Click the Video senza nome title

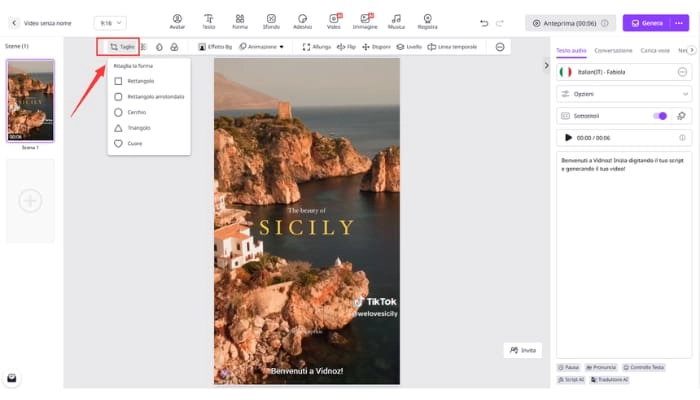47,23
